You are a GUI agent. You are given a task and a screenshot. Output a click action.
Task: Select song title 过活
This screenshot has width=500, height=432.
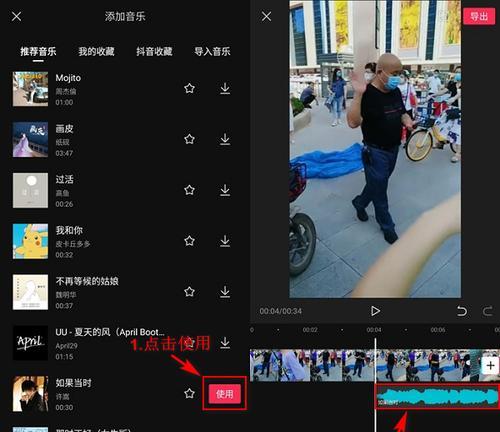64,180
